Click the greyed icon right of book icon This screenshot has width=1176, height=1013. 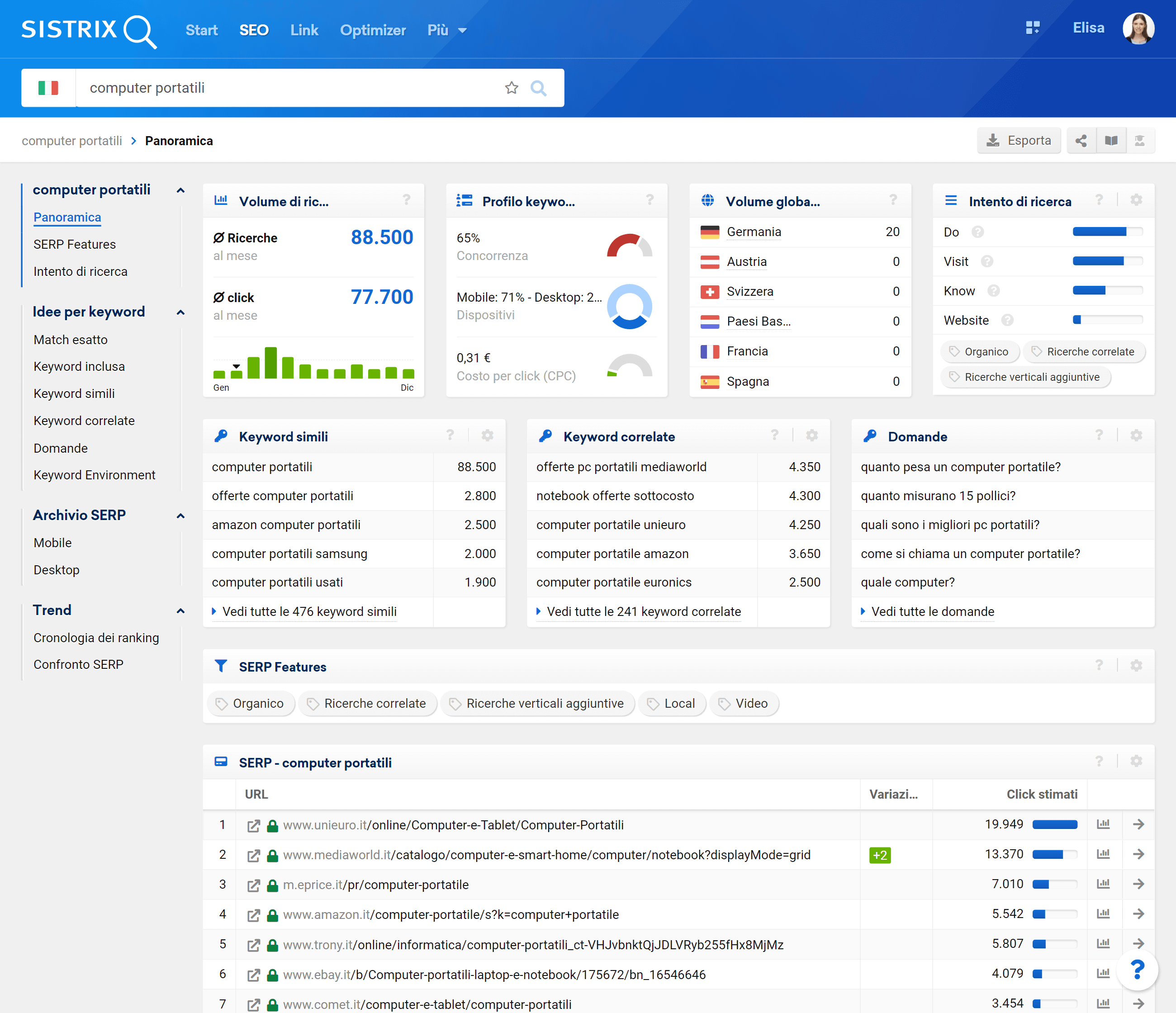[x=1140, y=141]
